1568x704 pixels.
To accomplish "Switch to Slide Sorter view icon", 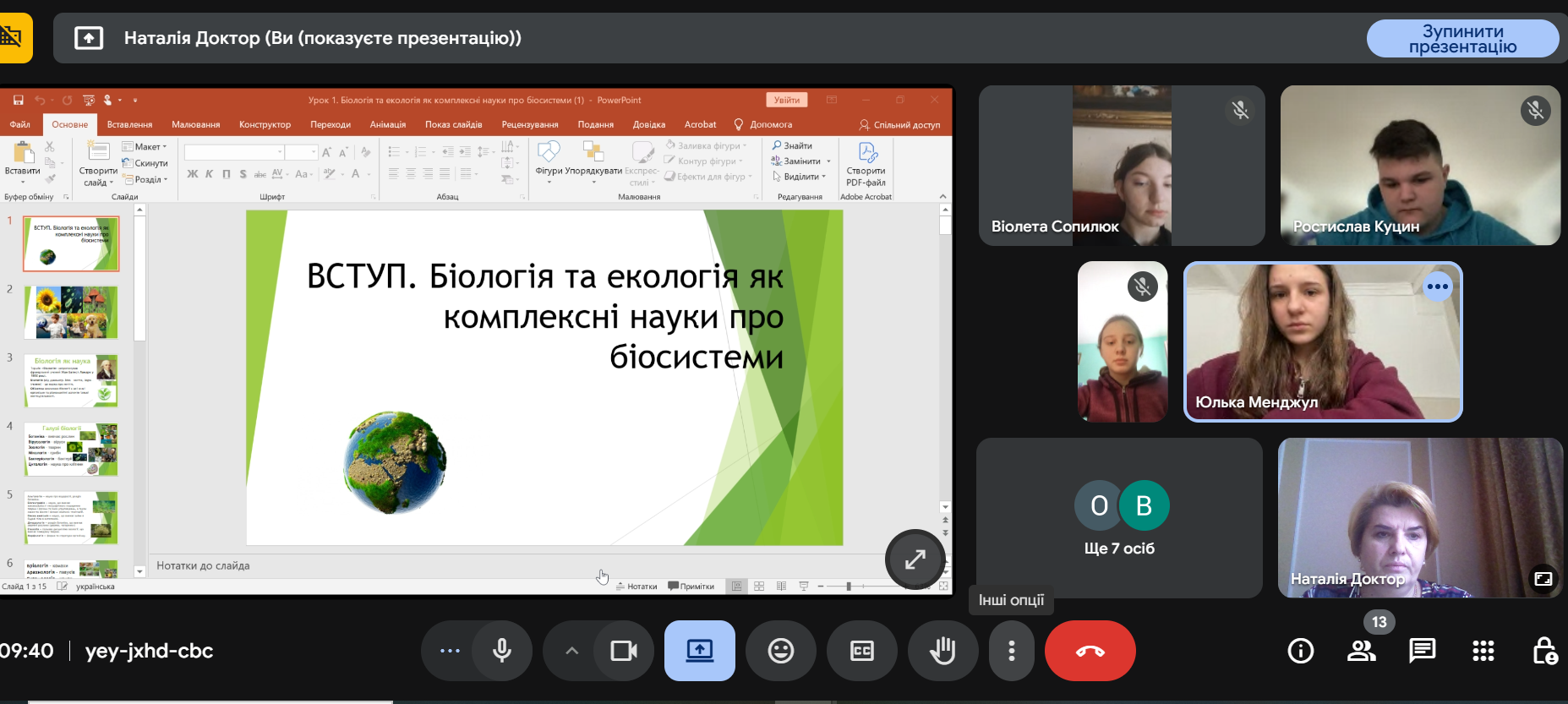I will click(x=759, y=586).
